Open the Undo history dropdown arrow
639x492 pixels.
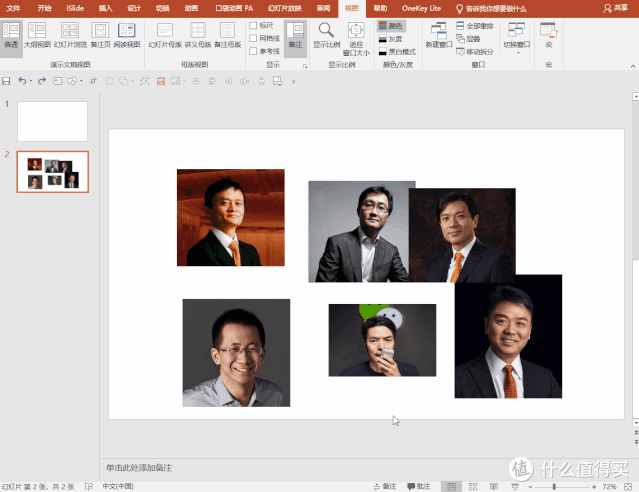coord(31,81)
